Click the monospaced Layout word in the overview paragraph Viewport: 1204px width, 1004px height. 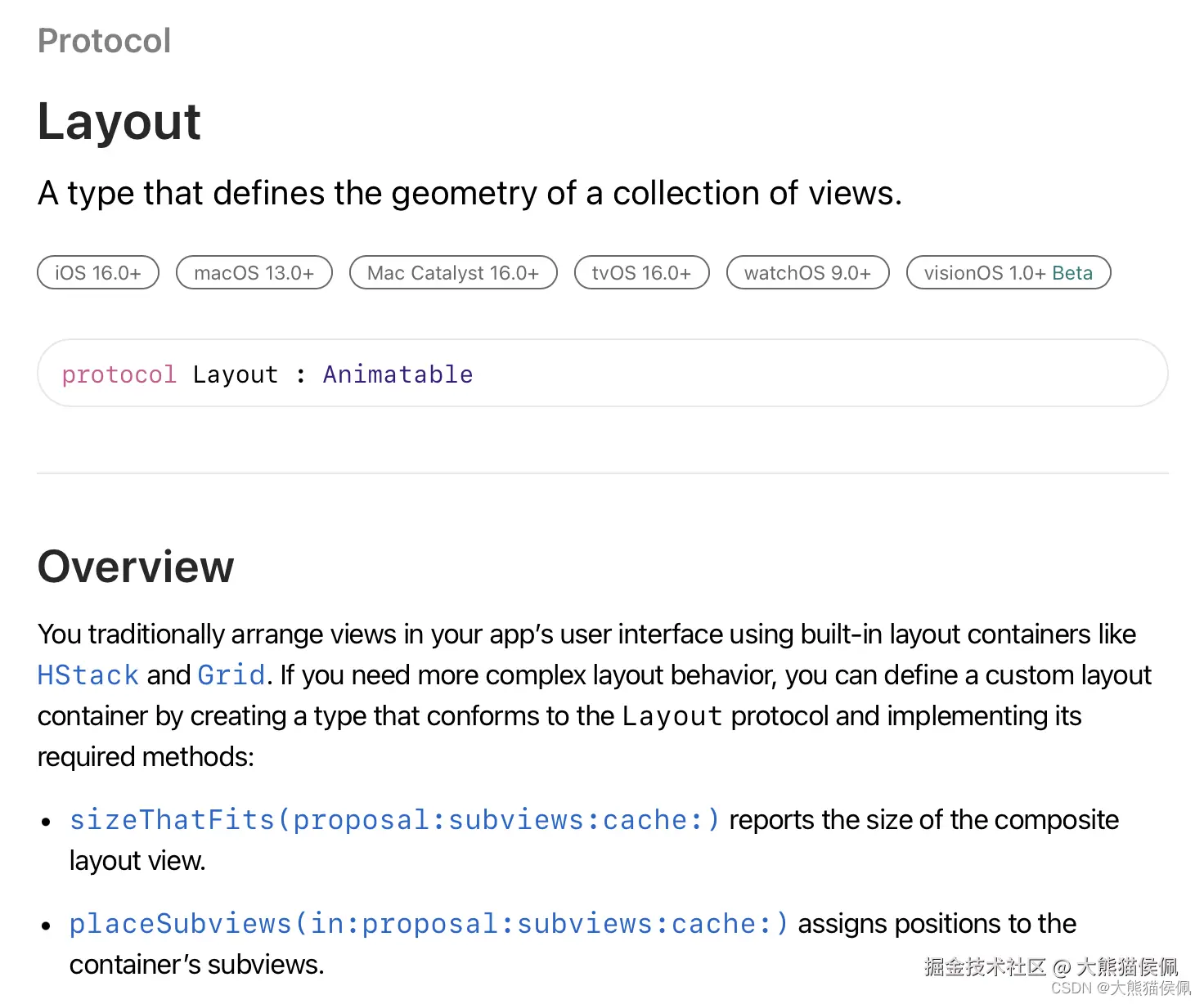click(x=672, y=716)
